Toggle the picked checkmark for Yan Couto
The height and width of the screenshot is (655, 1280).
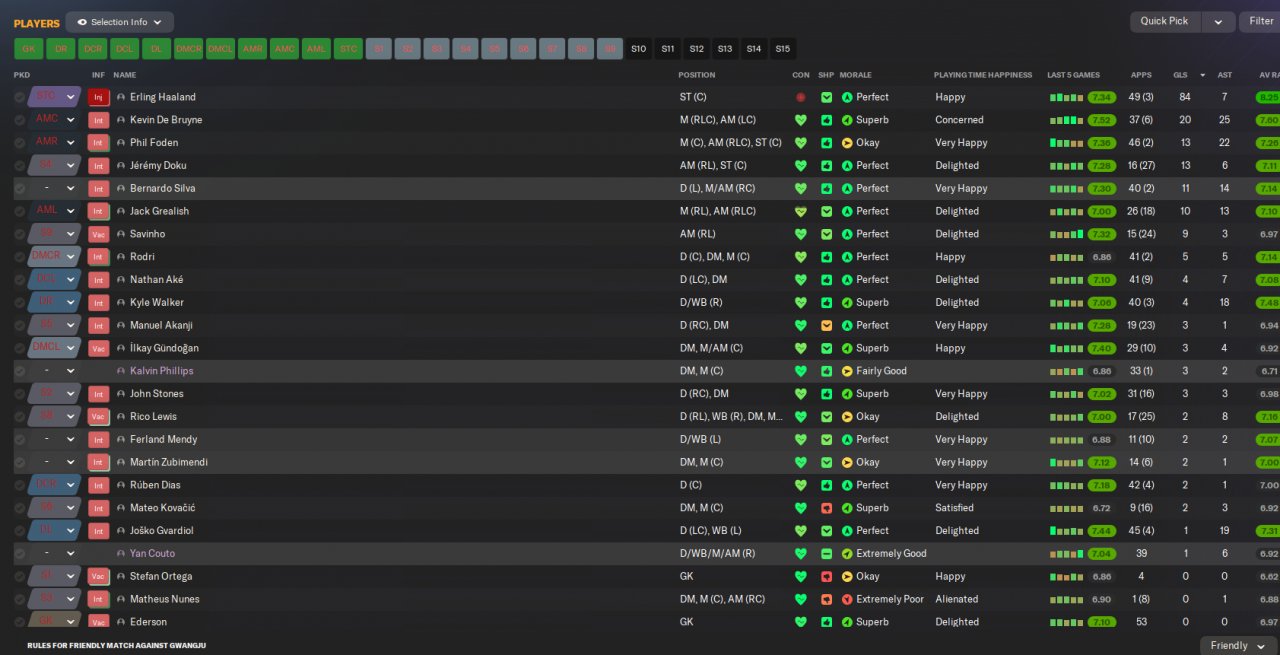[19, 553]
